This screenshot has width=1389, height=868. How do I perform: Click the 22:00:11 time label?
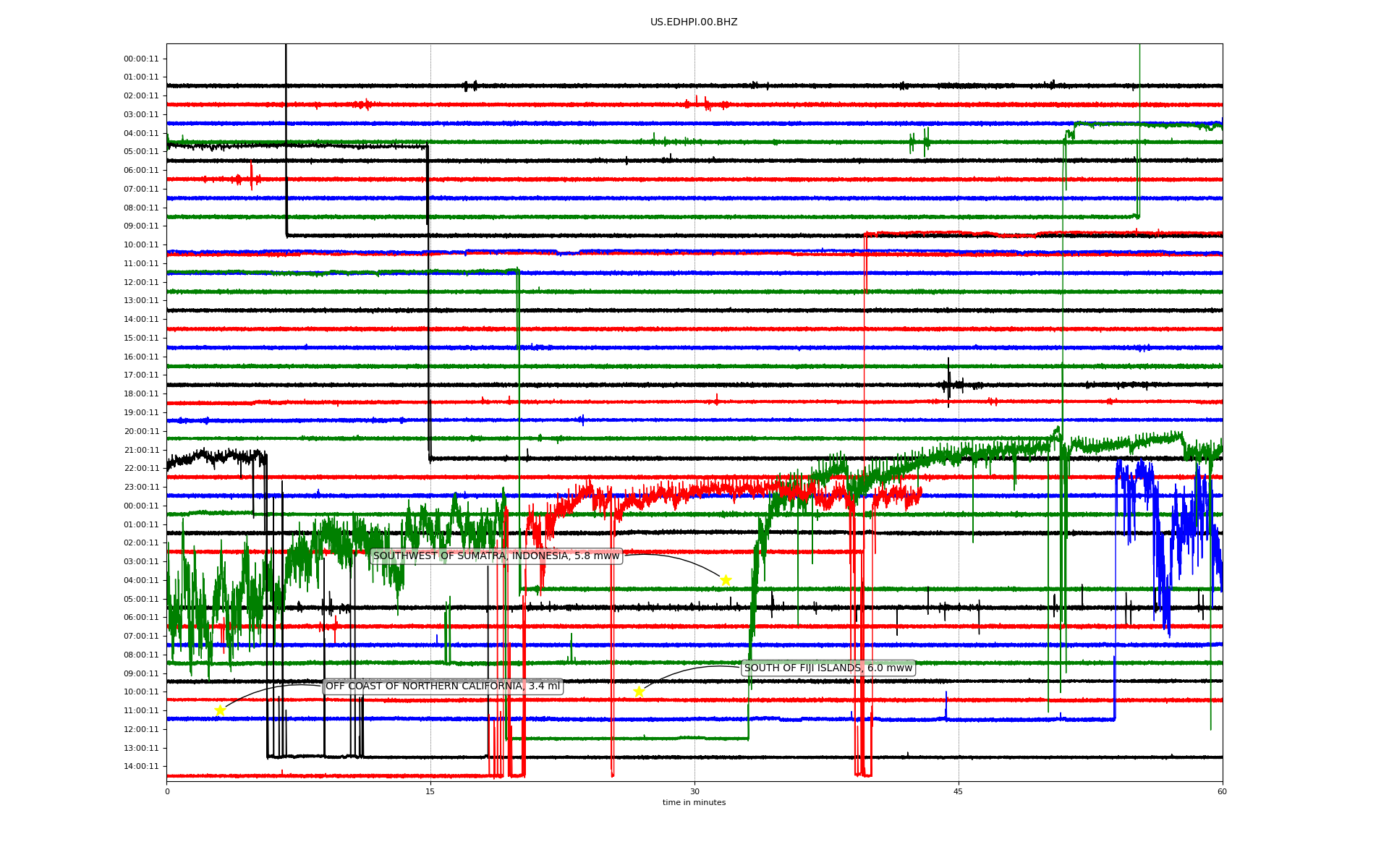coord(141,469)
